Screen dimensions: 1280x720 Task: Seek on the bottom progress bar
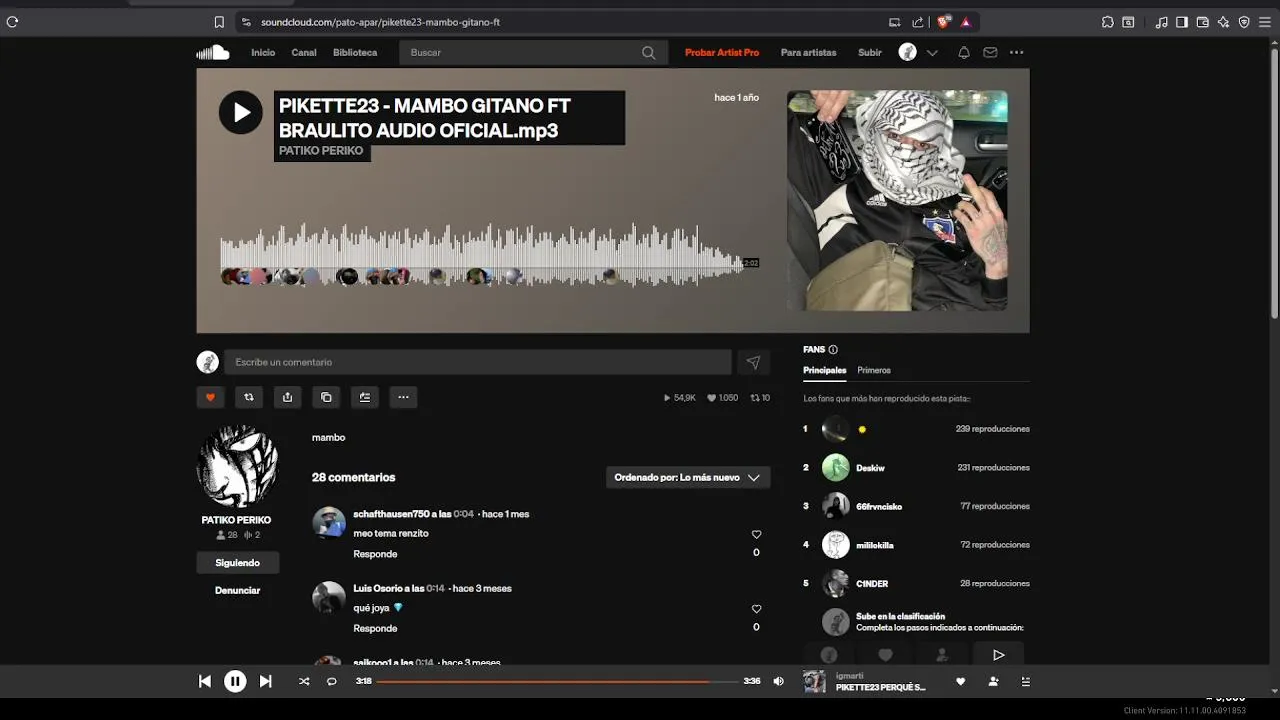point(557,681)
